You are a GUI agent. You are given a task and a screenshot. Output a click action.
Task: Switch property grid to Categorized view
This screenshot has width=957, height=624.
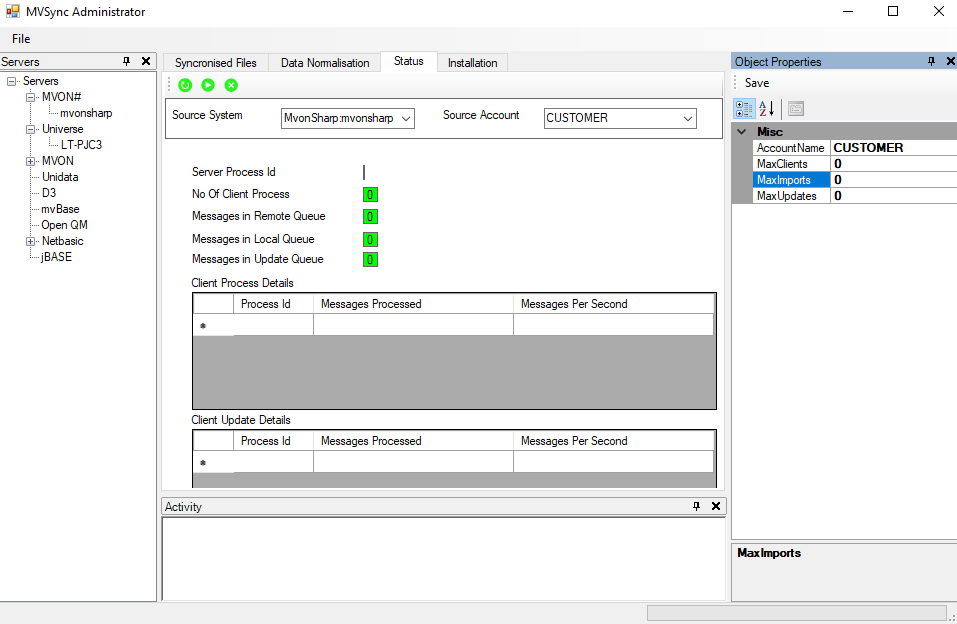pyautogui.click(x=744, y=108)
